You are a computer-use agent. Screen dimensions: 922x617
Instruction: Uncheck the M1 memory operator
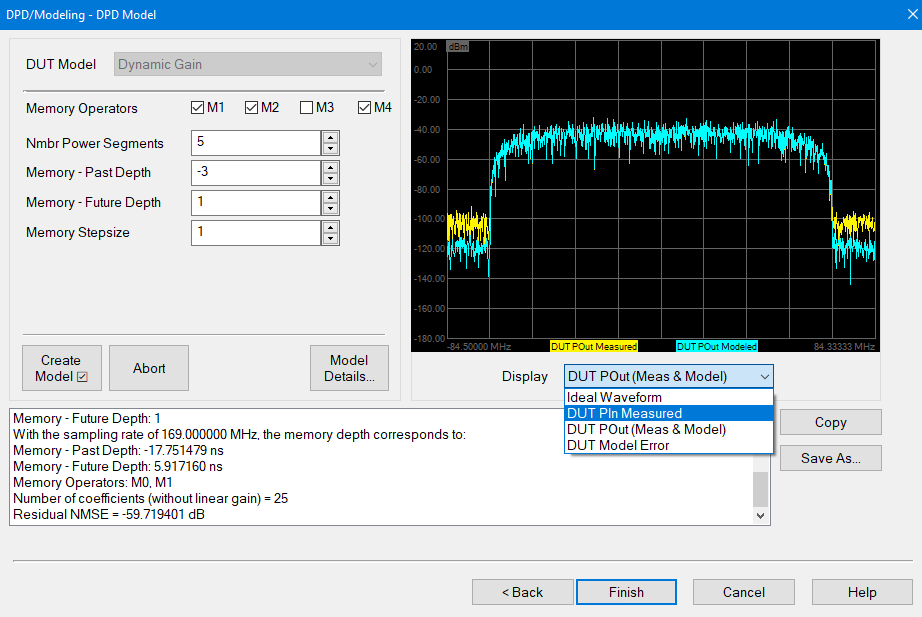[197, 108]
